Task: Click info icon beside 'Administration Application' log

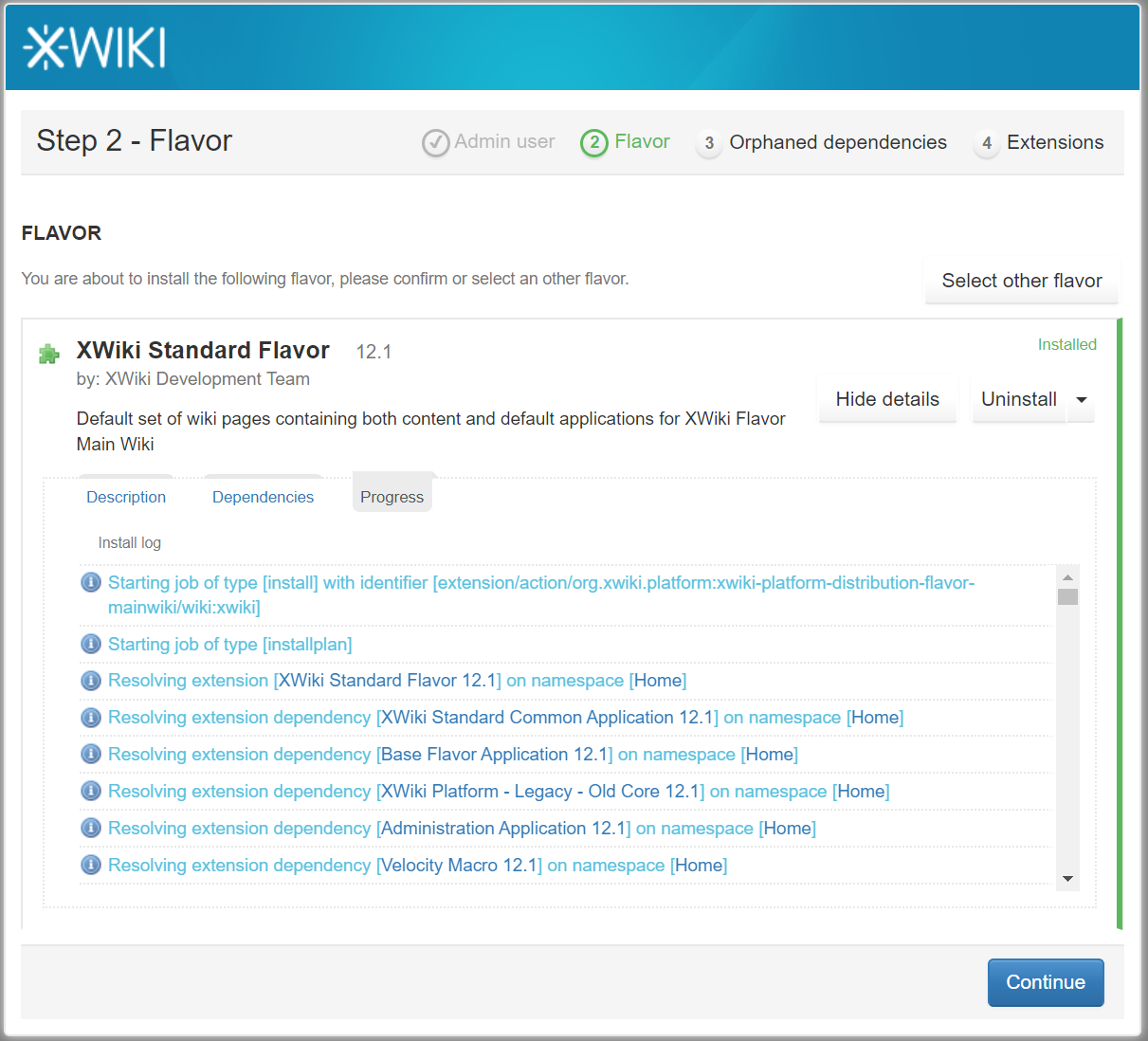Action: [x=91, y=828]
